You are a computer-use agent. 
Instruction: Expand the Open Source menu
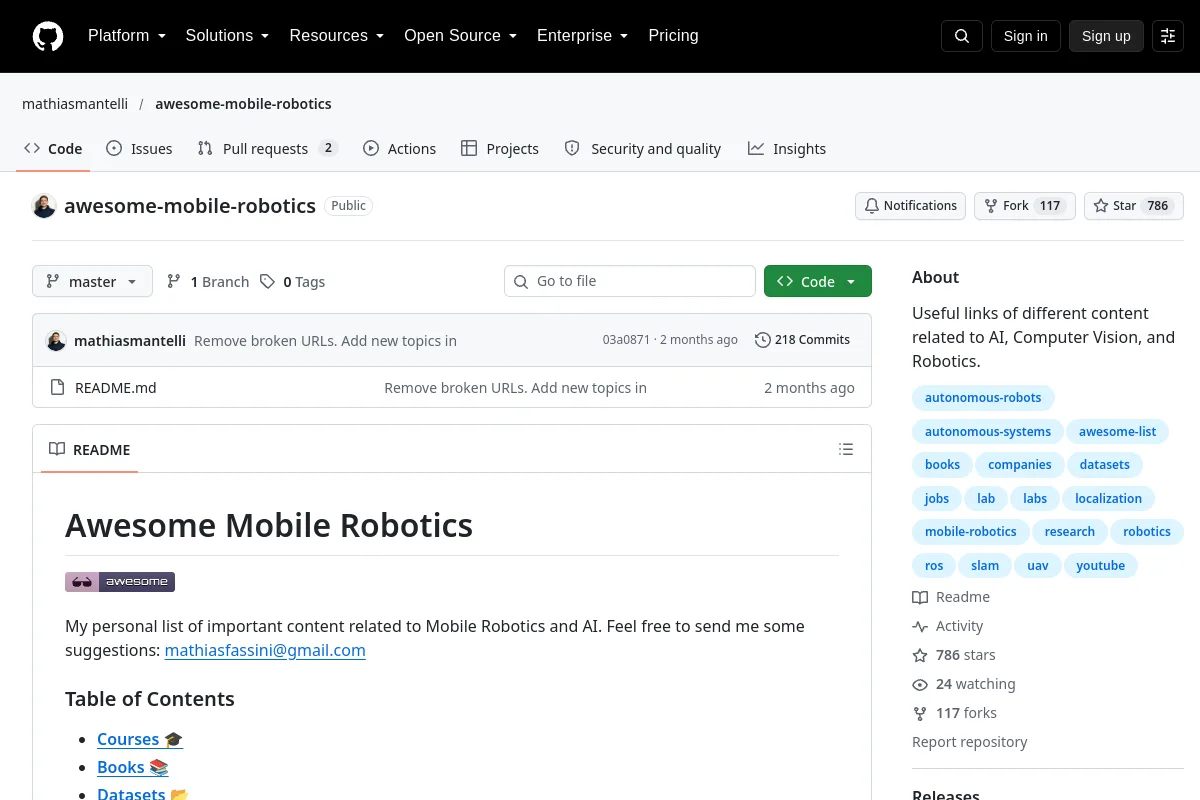(461, 36)
